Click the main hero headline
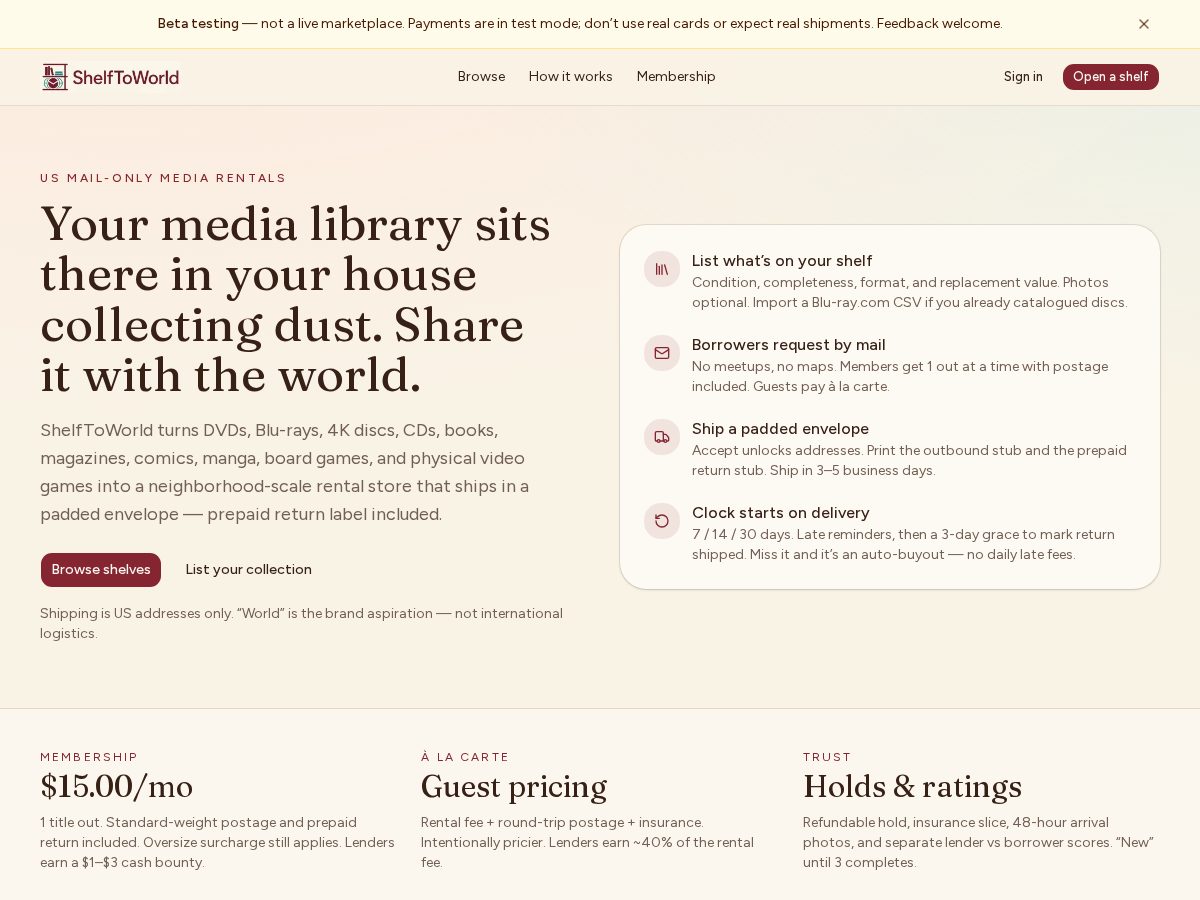This screenshot has width=1200, height=900. point(295,300)
